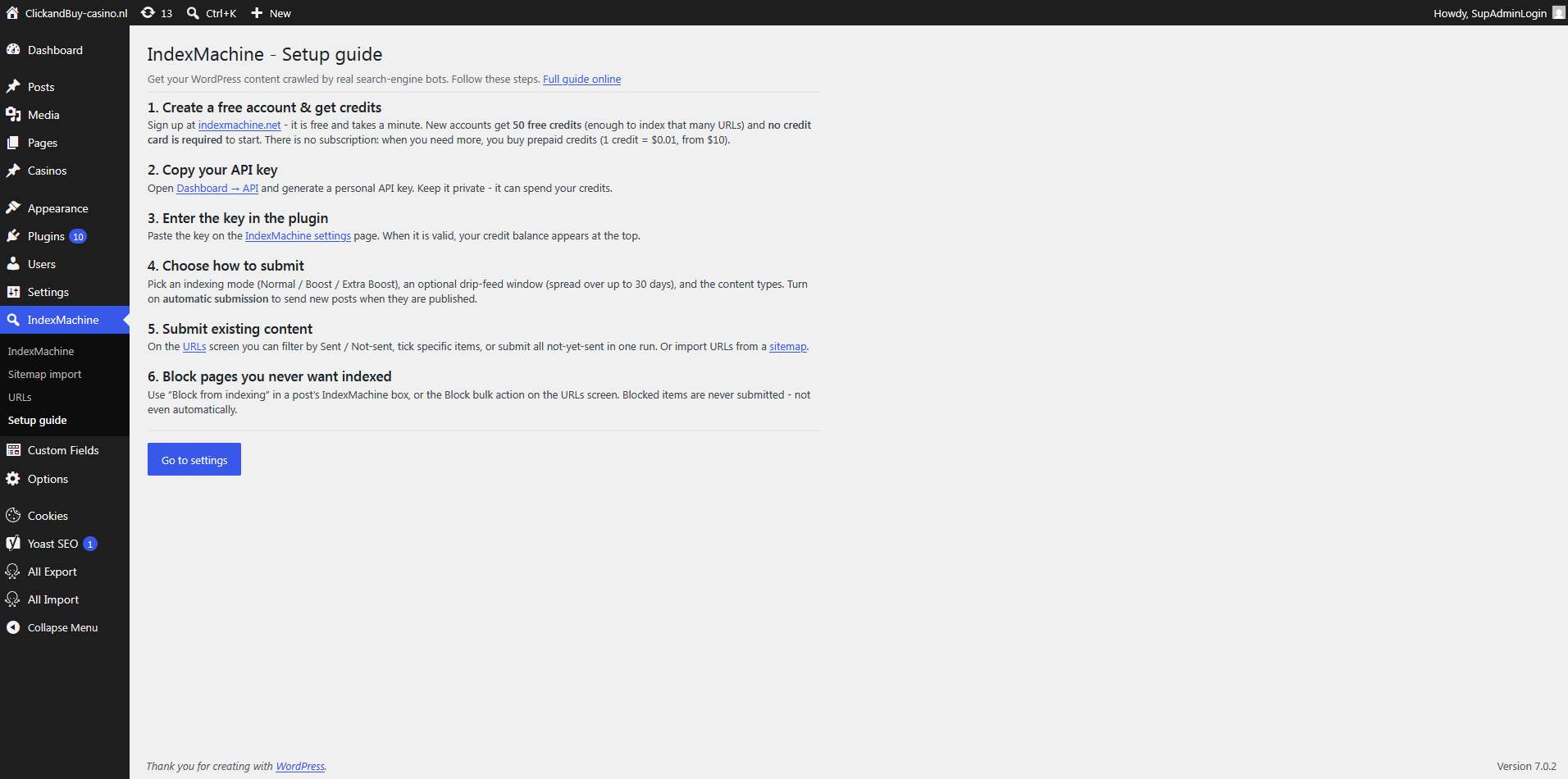Click the Version 7.0.2 footer text
The width and height of the screenshot is (1568, 779).
[1526, 766]
